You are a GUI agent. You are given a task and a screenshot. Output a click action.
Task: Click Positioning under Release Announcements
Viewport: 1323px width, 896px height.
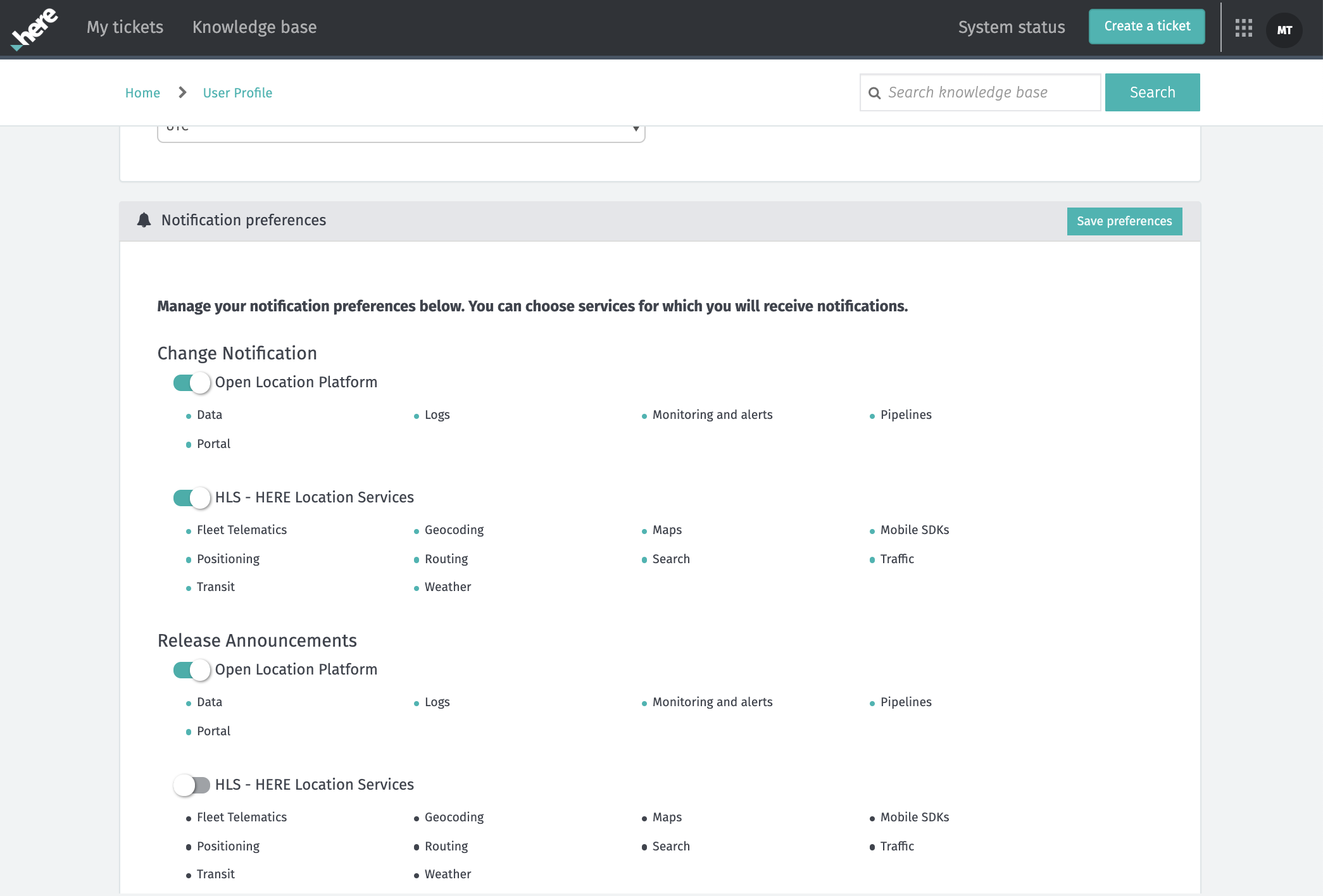pyautogui.click(x=228, y=847)
